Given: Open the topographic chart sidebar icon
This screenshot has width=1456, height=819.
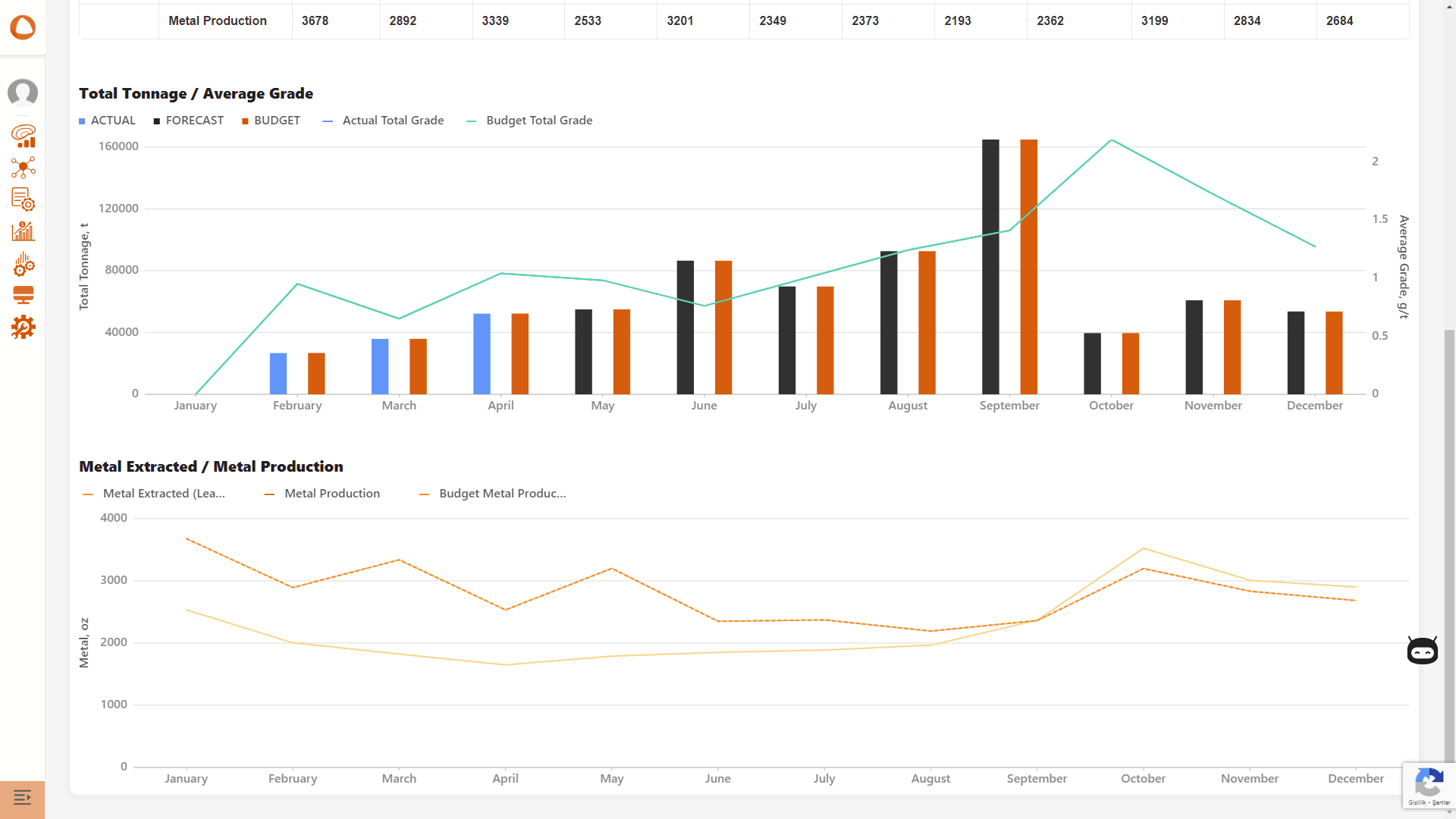Looking at the screenshot, I should point(24,136).
